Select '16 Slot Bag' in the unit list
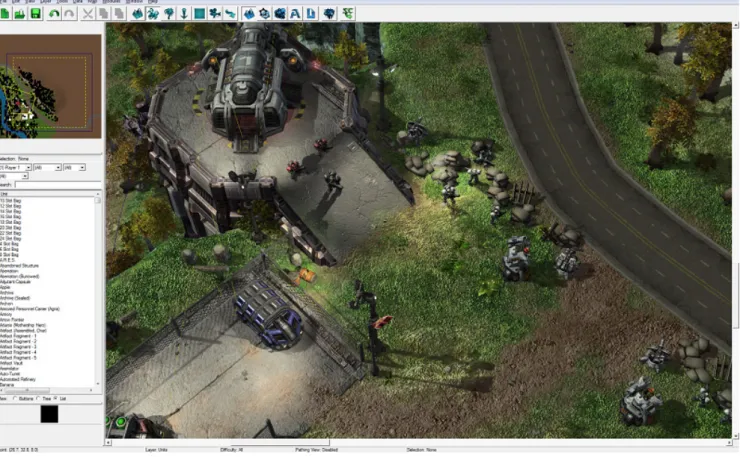Image resolution: width=740 pixels, height=457 pixels. point(10,217)
